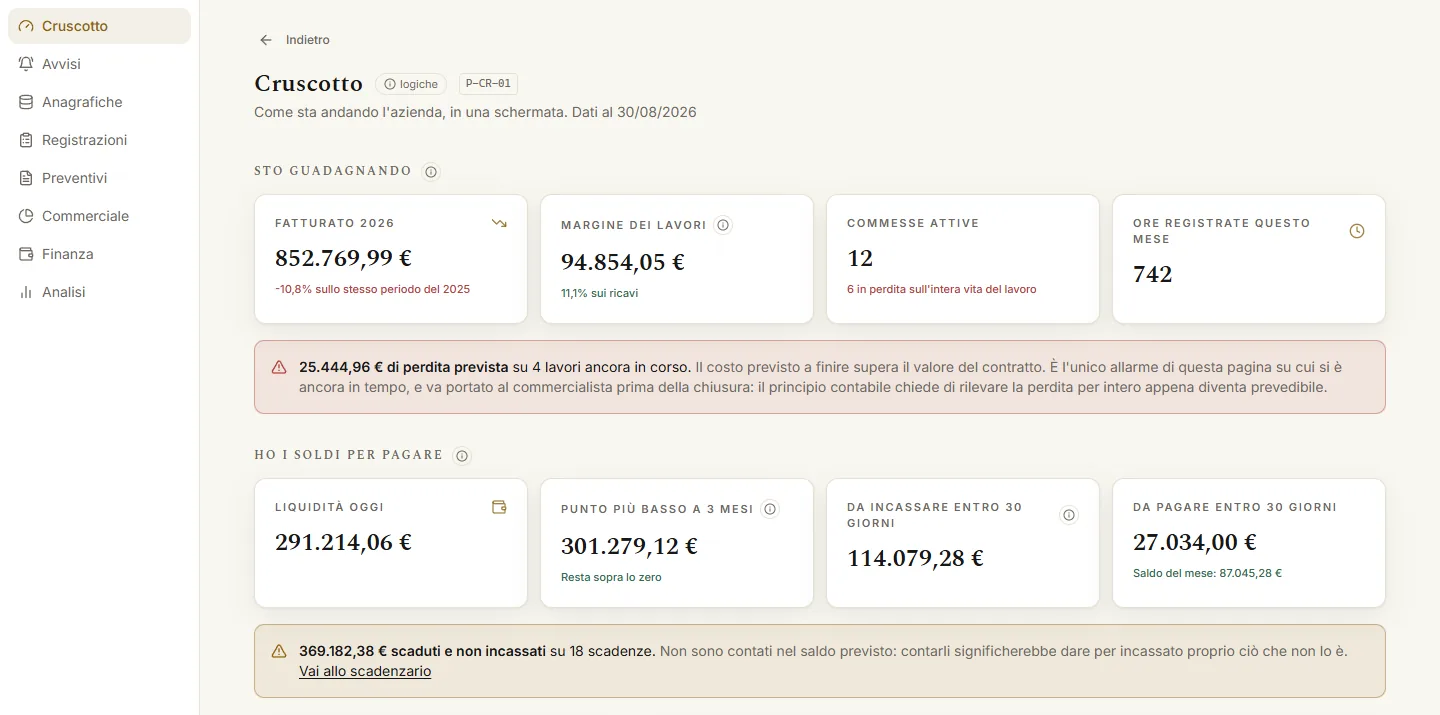
Task: Click the downward trend icon on Fatturato 2026
Action: 499,224
